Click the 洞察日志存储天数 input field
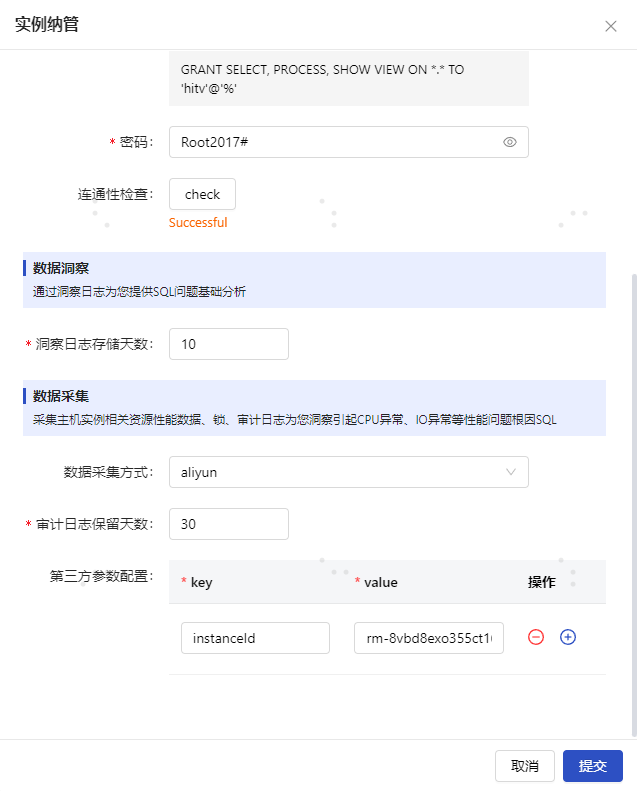Viewport: 637px width, 791px height. tap(229, 344)
